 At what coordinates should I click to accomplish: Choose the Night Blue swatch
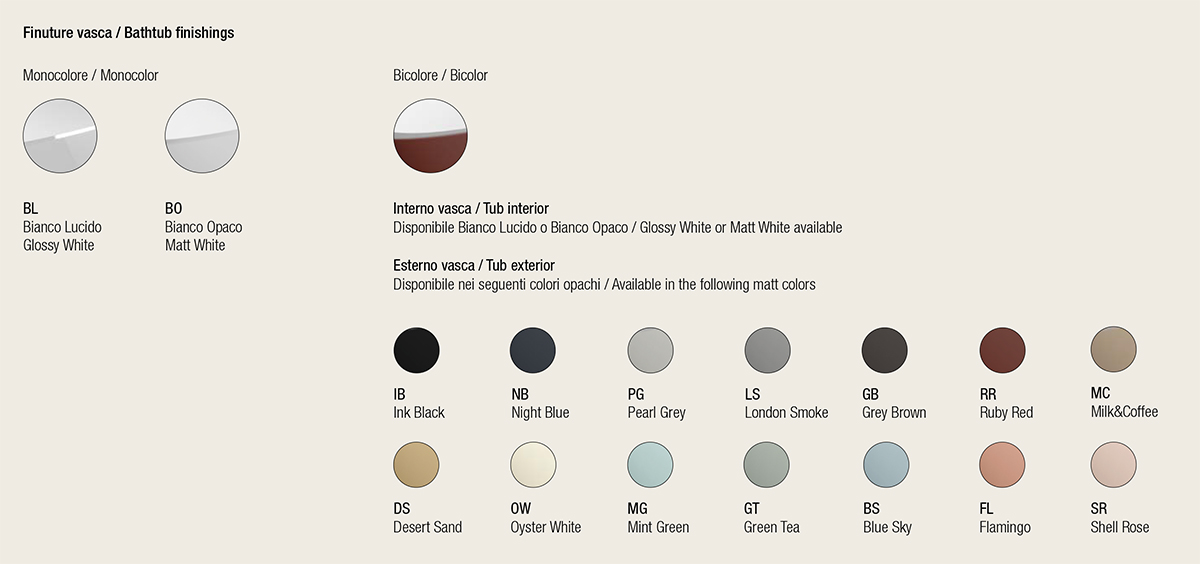click(533, 350)
